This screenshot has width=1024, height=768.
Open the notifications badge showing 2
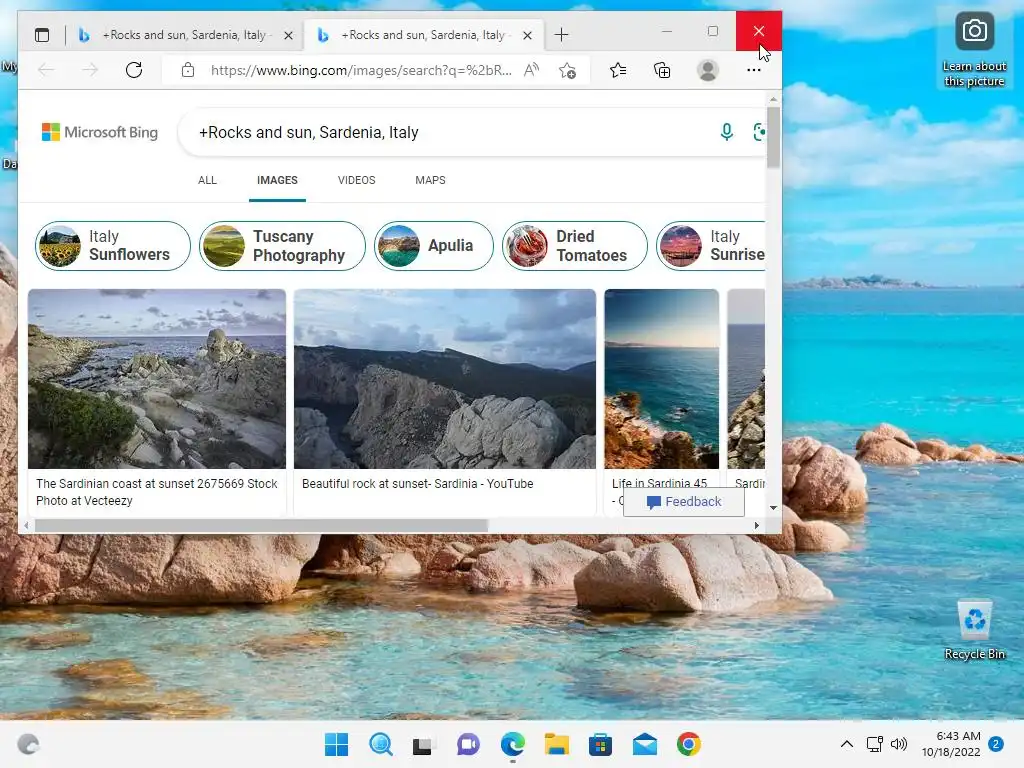click(x=996, y=744)
